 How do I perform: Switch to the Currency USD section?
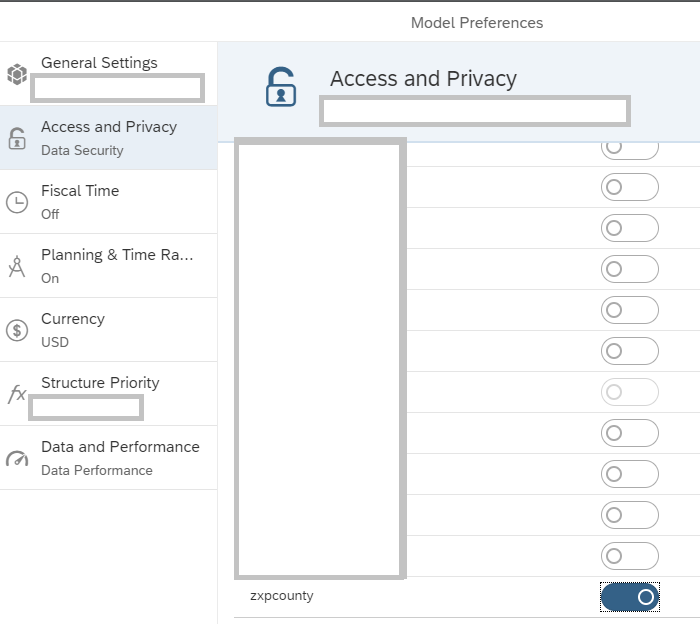tap(73, 319)
